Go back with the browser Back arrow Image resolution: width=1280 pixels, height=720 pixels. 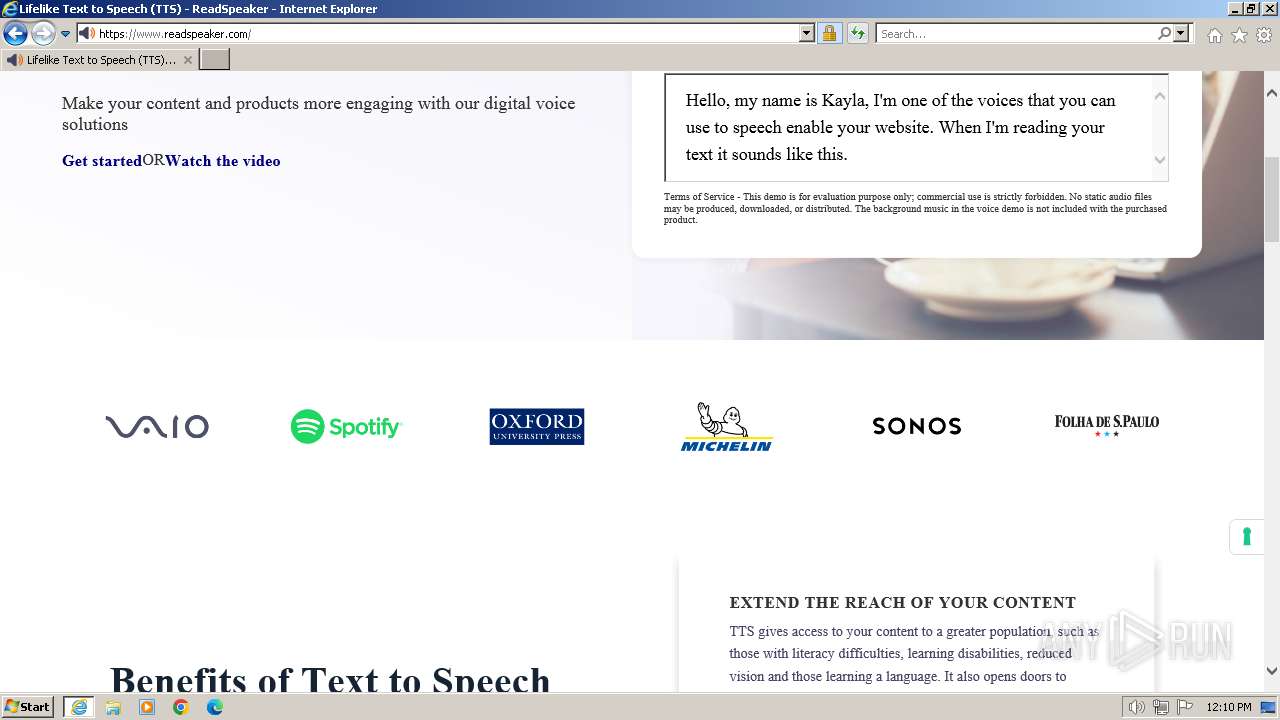pos(15,34)
